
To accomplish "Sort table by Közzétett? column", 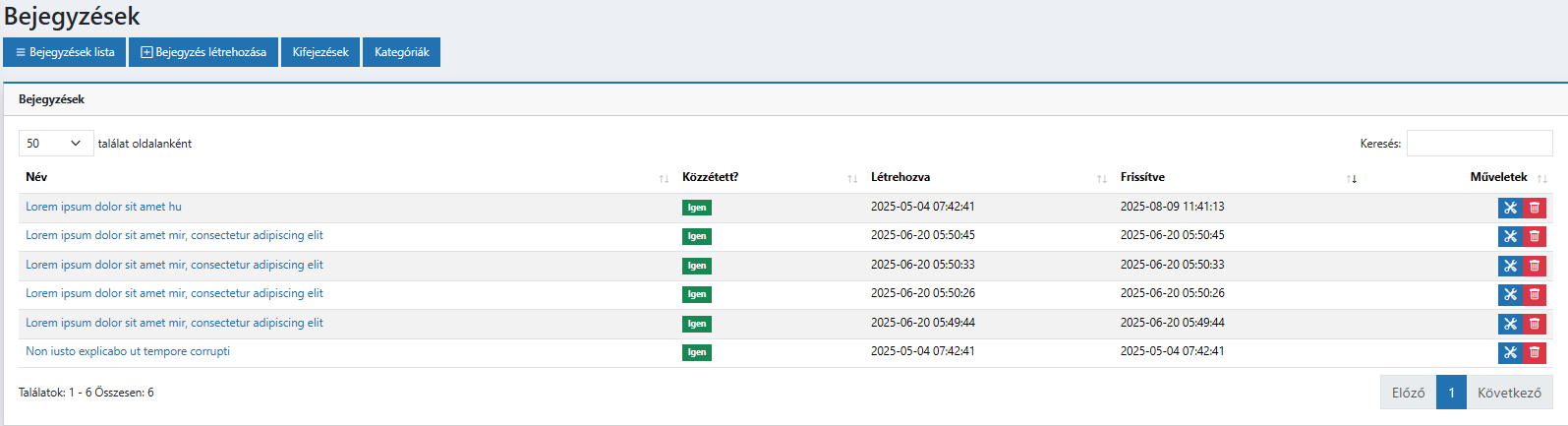I will (710, 177).
